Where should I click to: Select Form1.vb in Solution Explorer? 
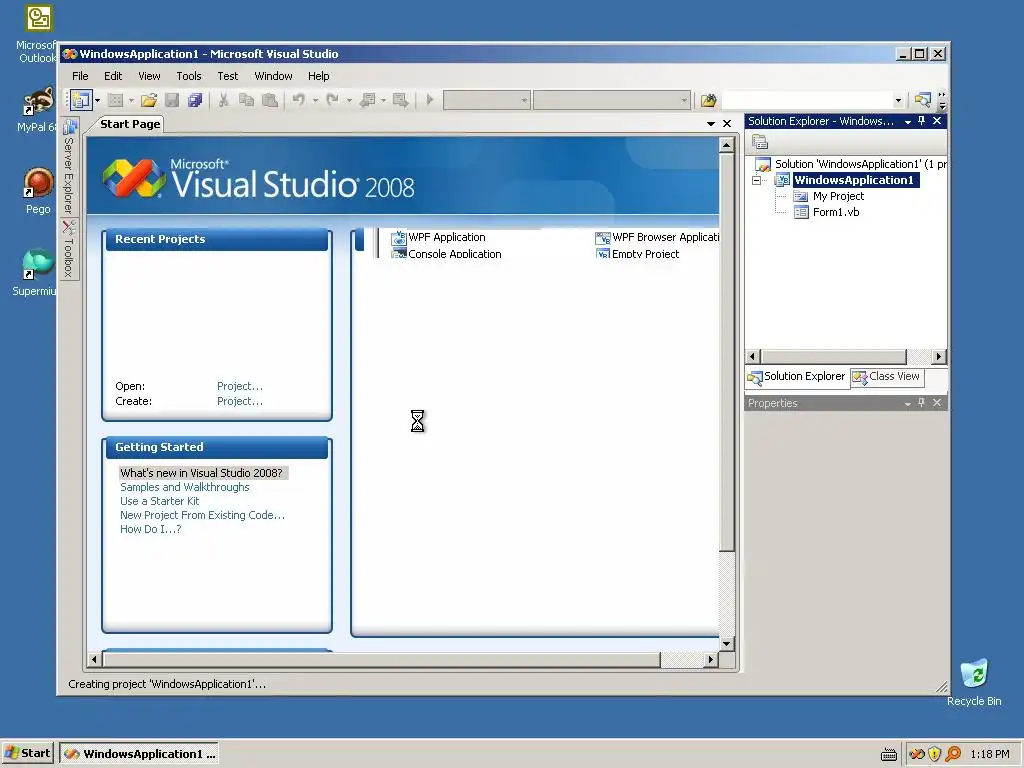point(835,212)
